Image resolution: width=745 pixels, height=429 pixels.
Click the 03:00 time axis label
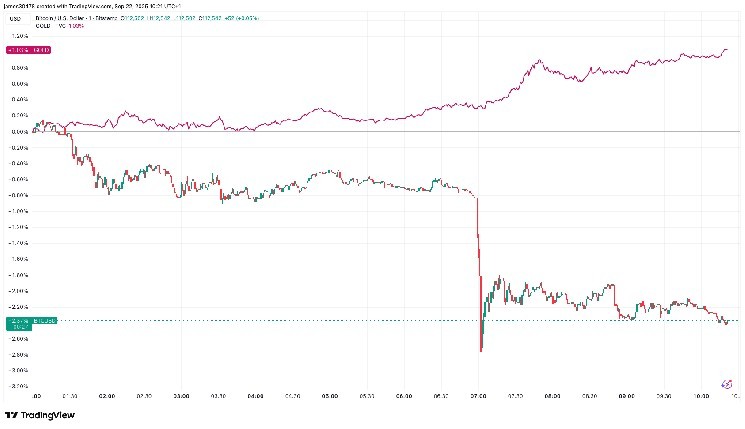182,396
